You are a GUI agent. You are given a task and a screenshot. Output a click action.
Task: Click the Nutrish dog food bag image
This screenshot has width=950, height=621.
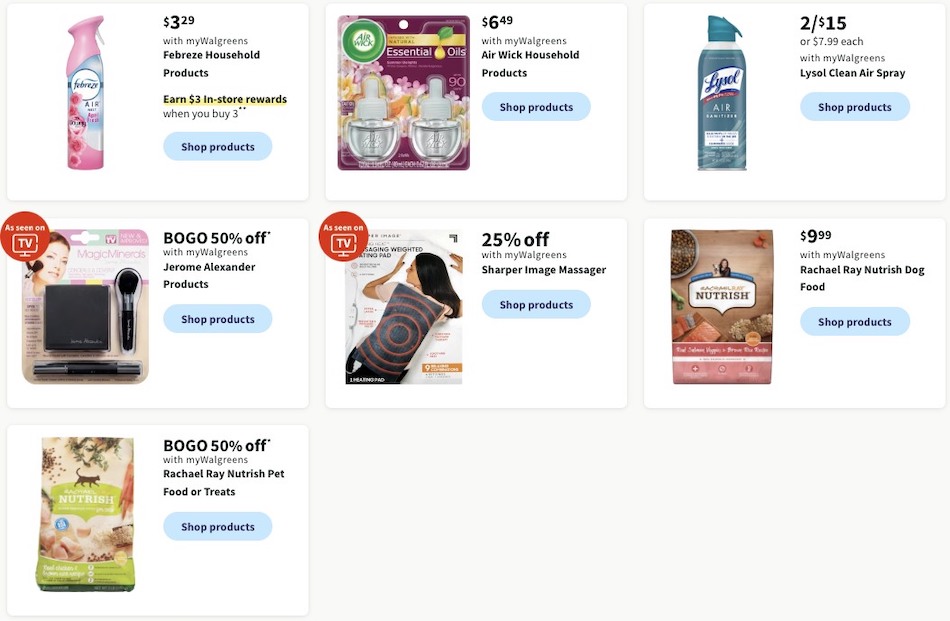722,305
